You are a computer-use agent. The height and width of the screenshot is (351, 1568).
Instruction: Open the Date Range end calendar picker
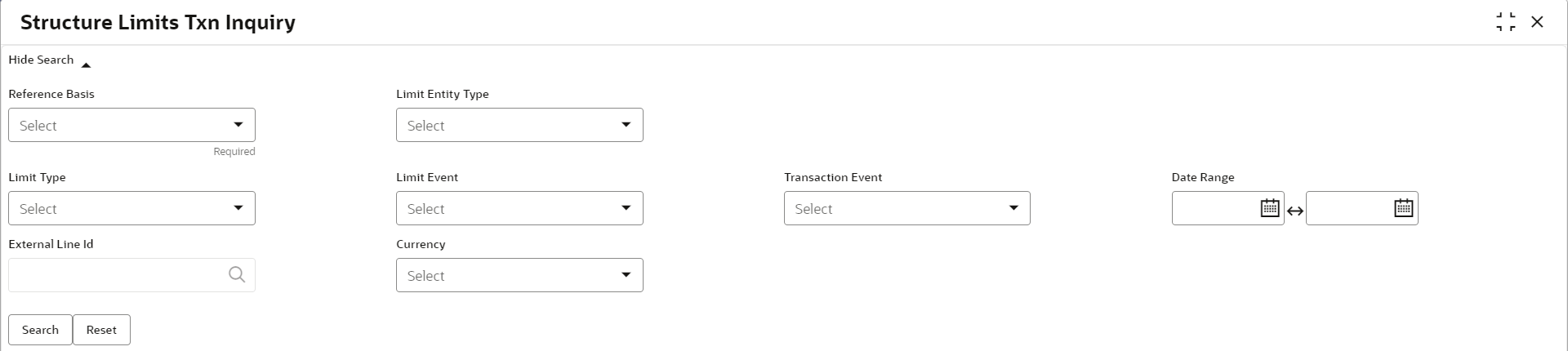[1403, 208]
